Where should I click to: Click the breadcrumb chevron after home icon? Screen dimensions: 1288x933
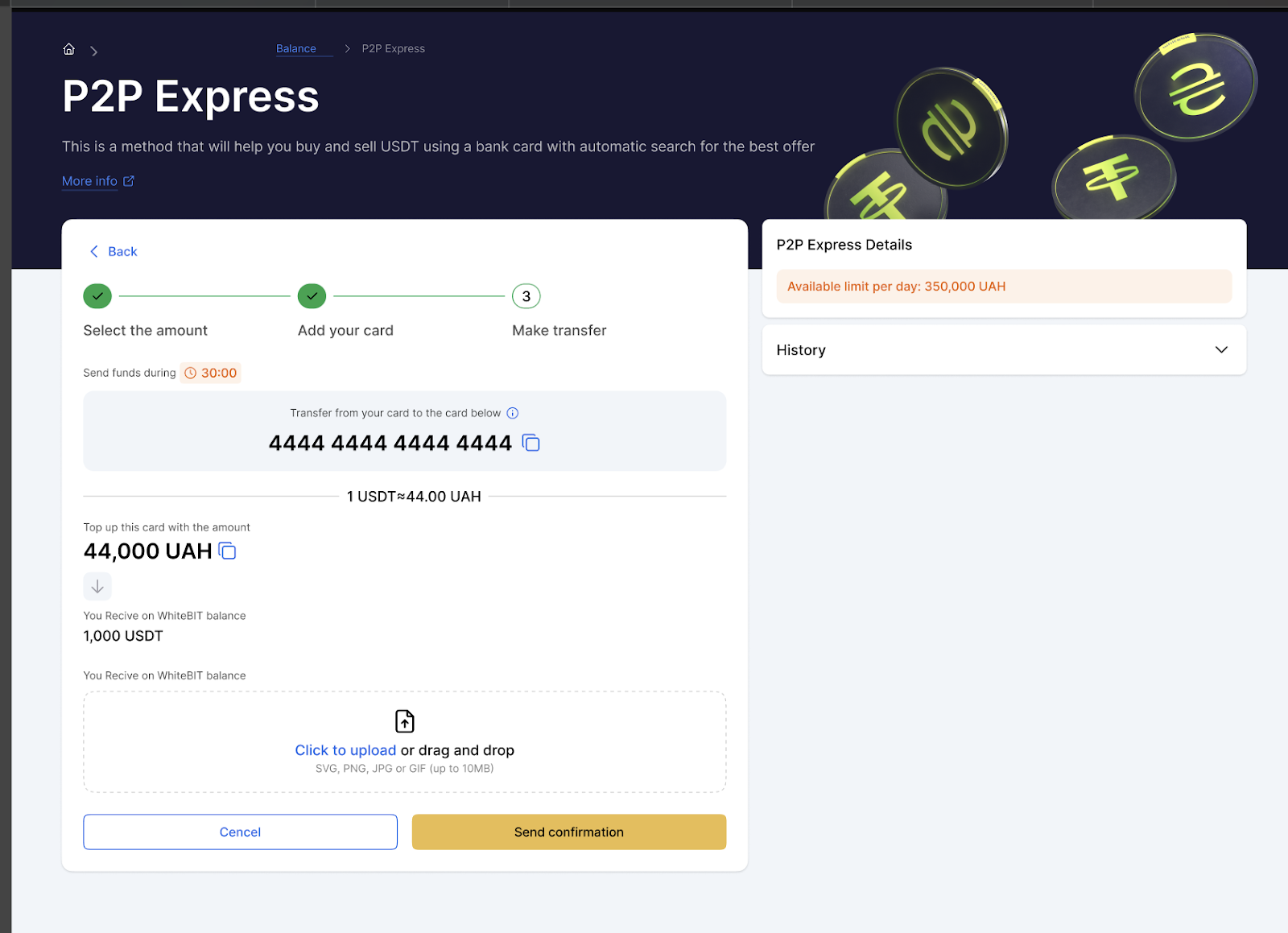(94, 51)
